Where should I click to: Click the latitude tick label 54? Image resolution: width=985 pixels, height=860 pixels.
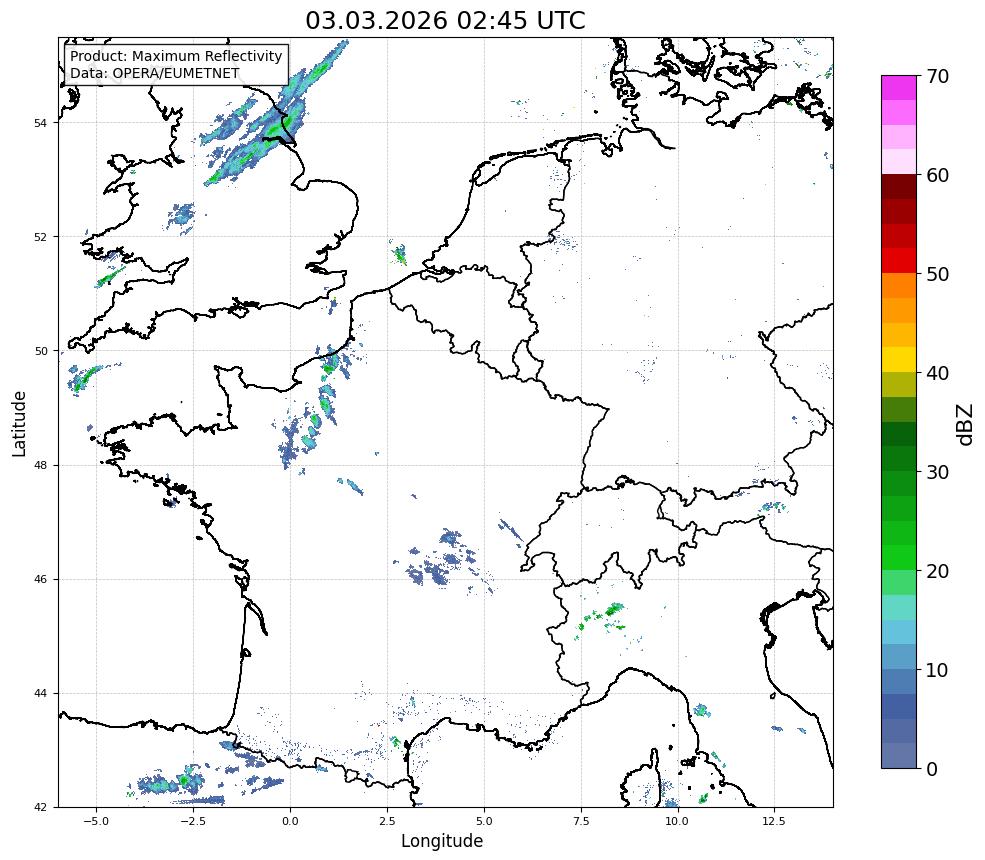(x=40, y=123)
